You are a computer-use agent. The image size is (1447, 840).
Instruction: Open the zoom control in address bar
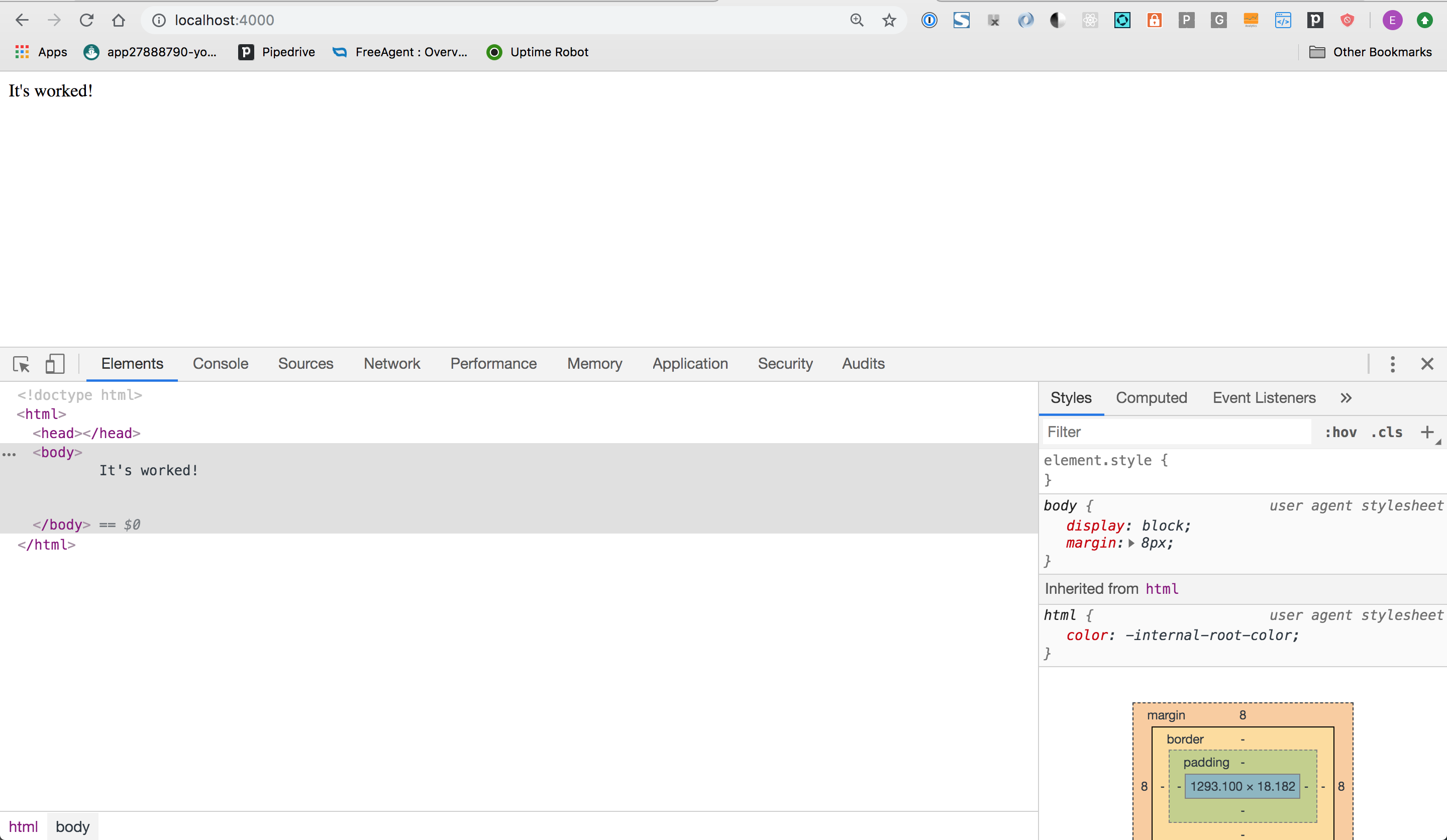[x=857, y=20]
